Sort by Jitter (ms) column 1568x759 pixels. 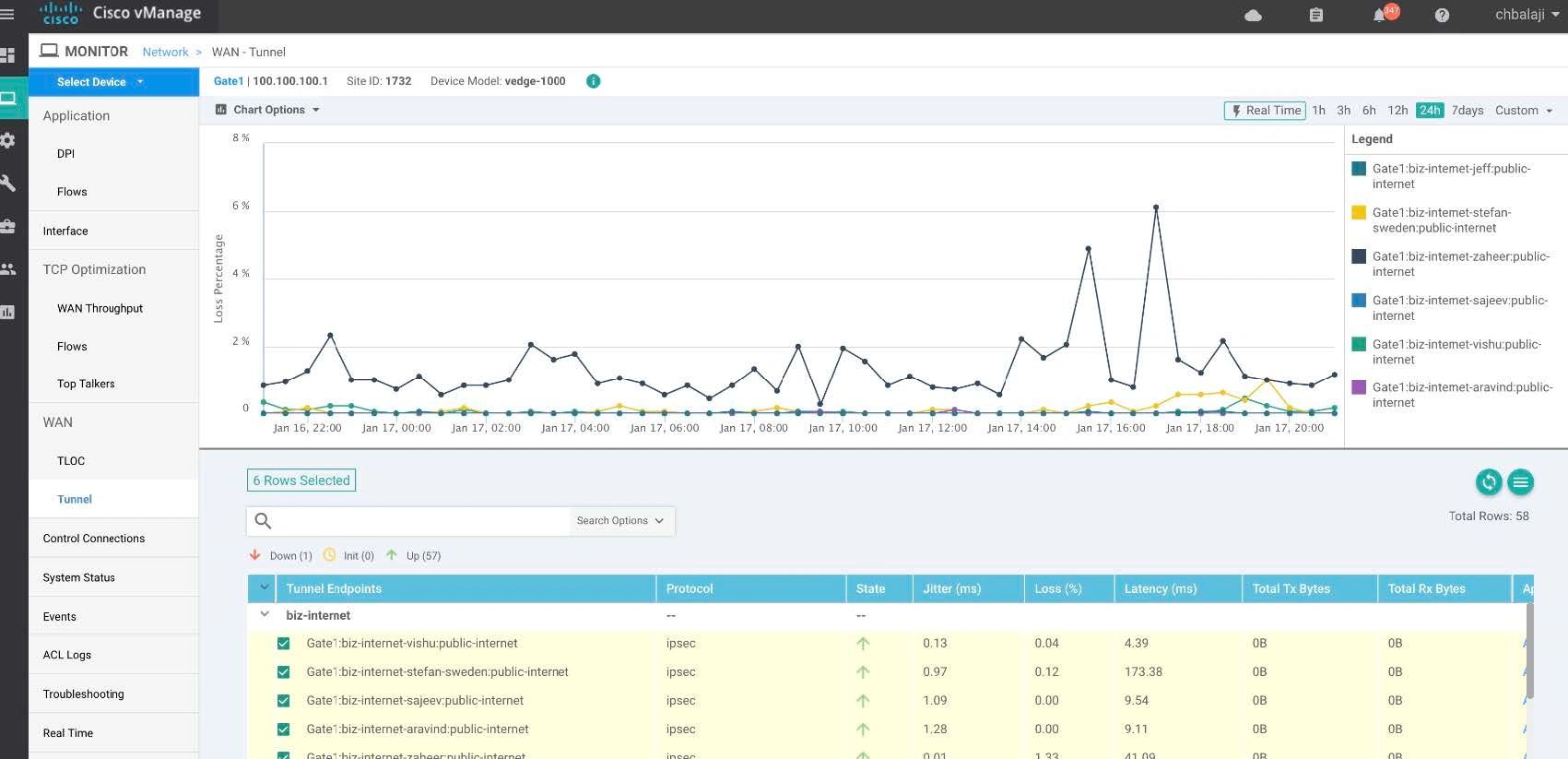click(x=968, y=588)
